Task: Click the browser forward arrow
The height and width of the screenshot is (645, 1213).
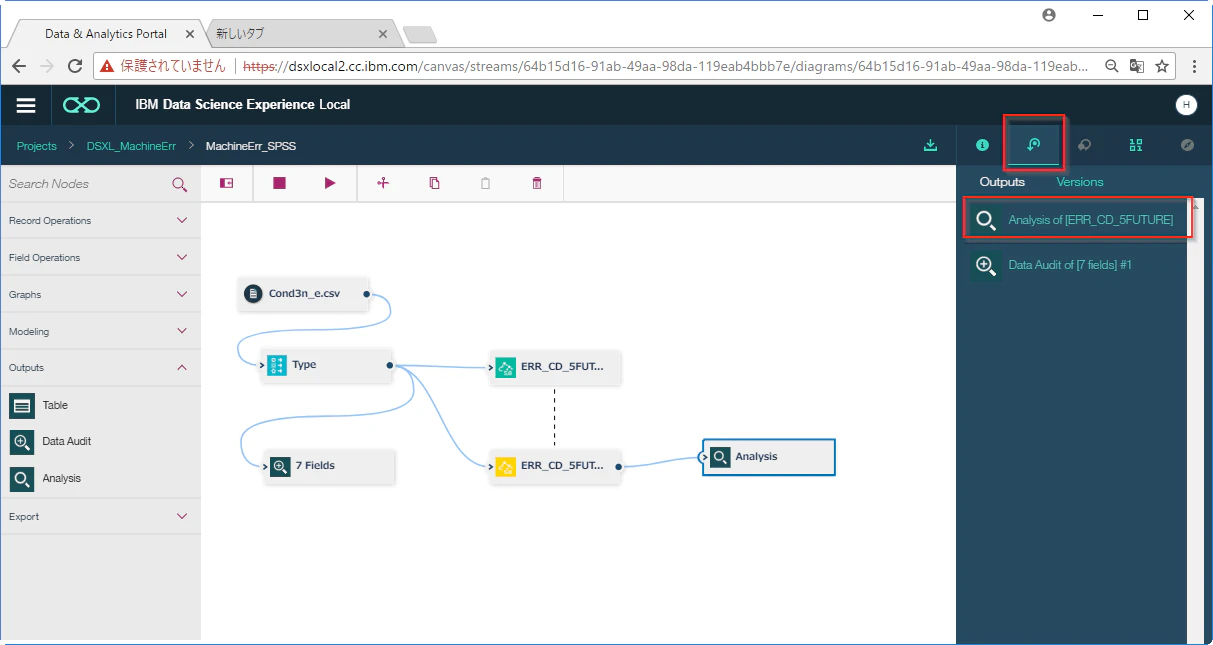Action: pyautogui.click(x=47, y=66)
